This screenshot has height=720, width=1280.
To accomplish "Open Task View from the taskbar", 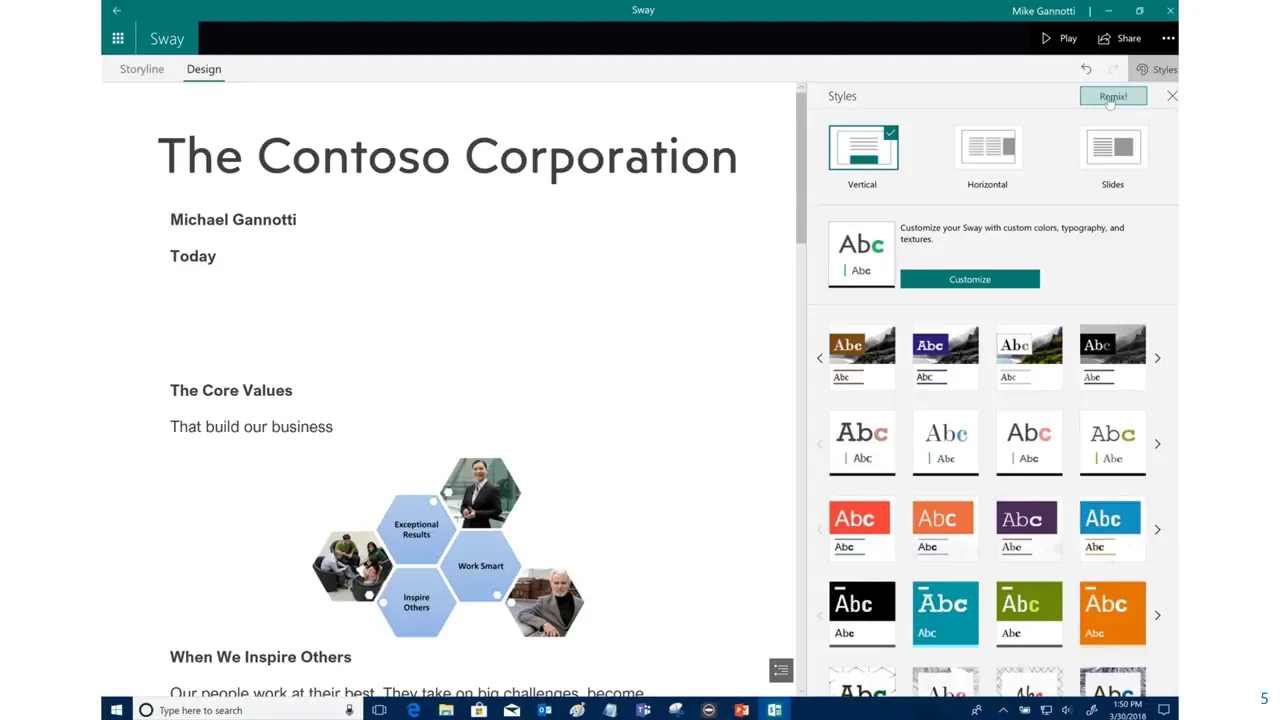I will 379,710.
